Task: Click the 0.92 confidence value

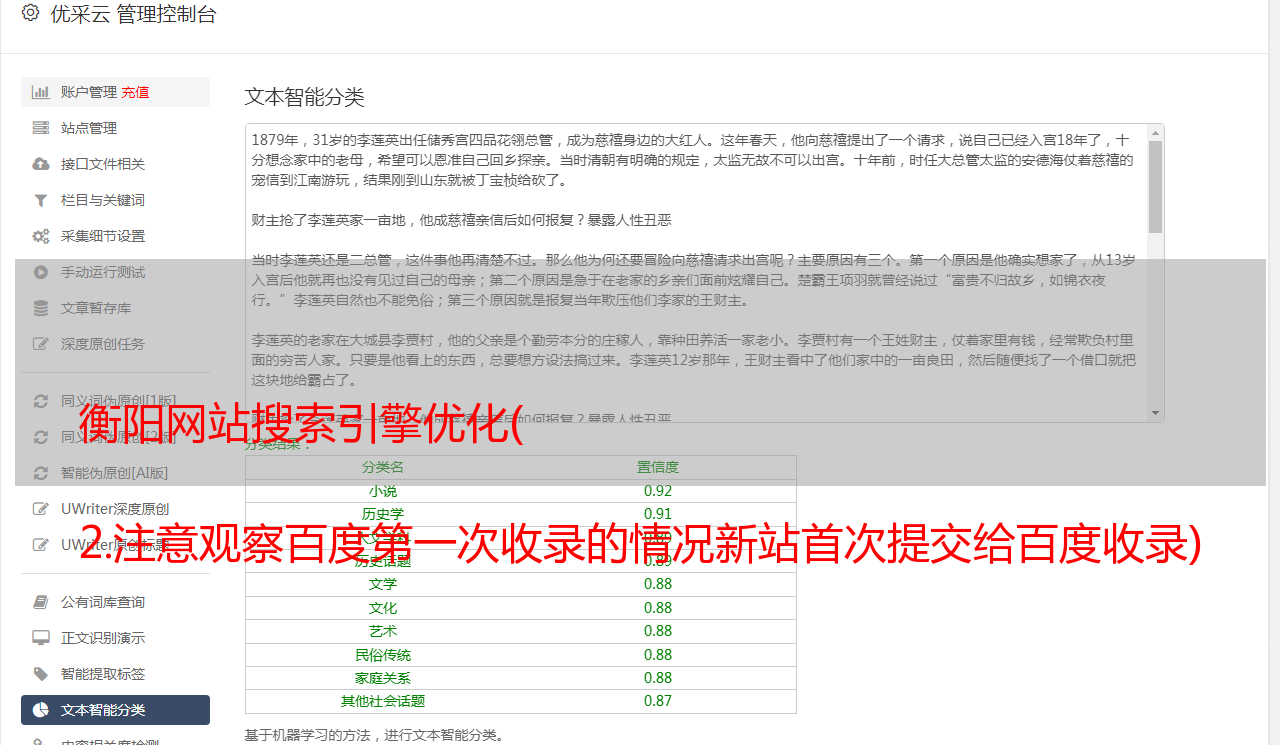Action: point(658,491)
